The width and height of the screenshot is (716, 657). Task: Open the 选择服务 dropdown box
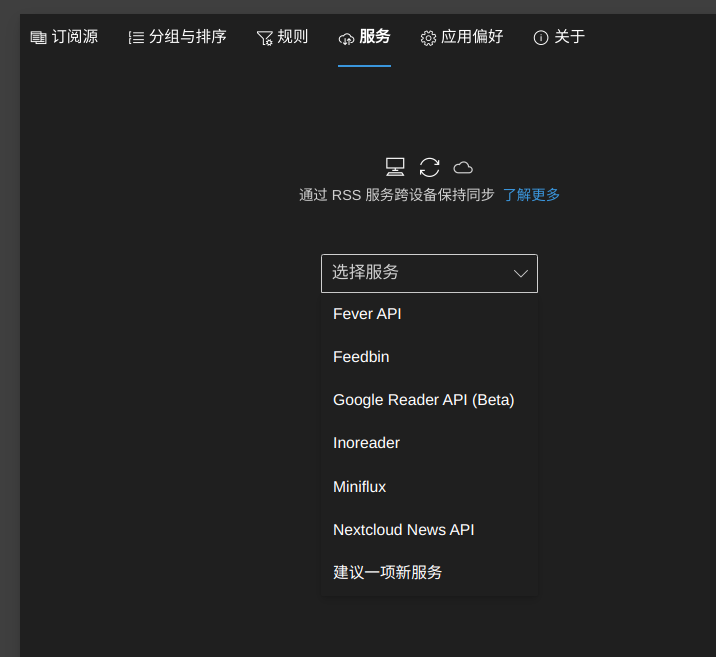(x=429, y=273)
